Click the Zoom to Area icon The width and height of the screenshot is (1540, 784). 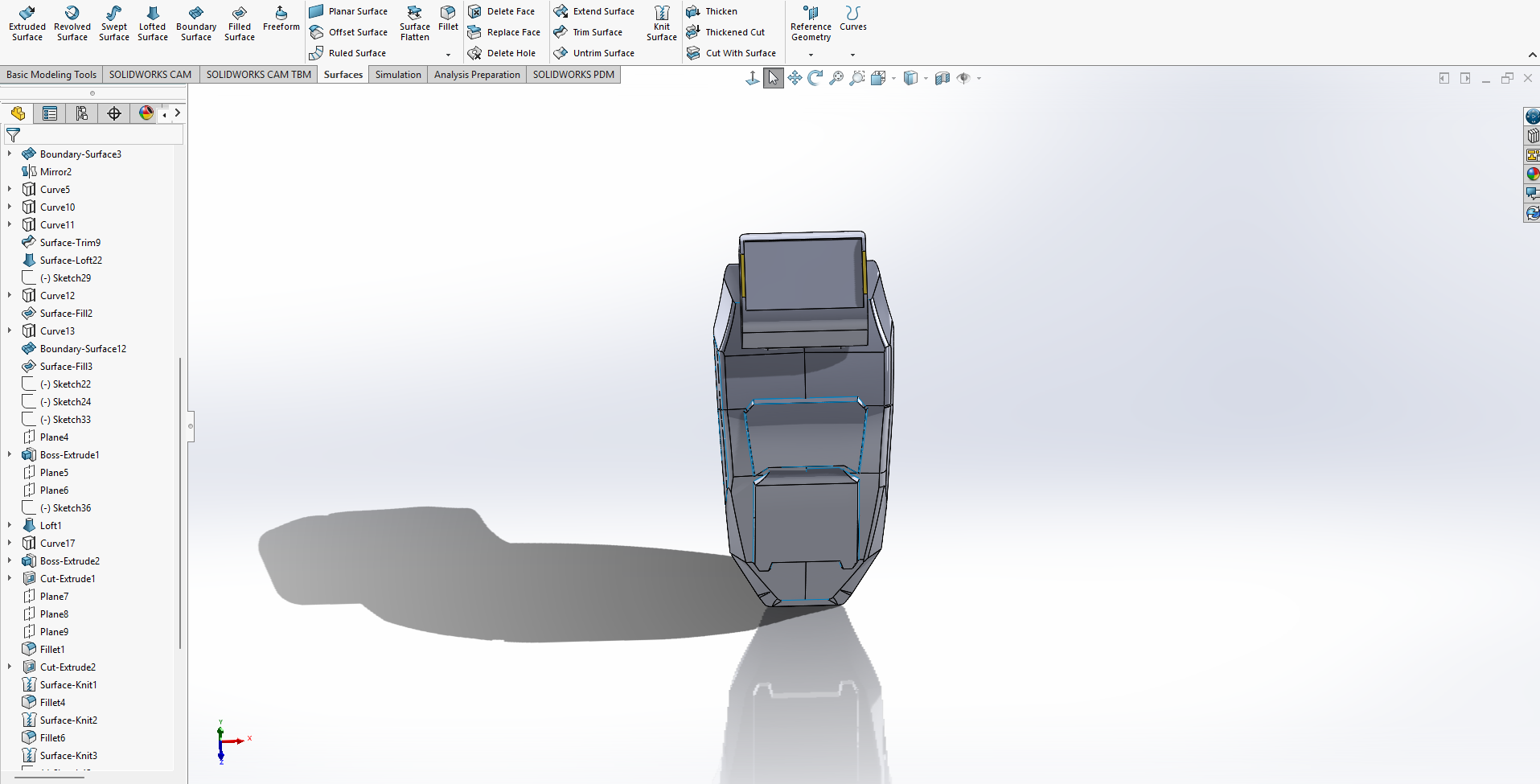click(857, 78)
